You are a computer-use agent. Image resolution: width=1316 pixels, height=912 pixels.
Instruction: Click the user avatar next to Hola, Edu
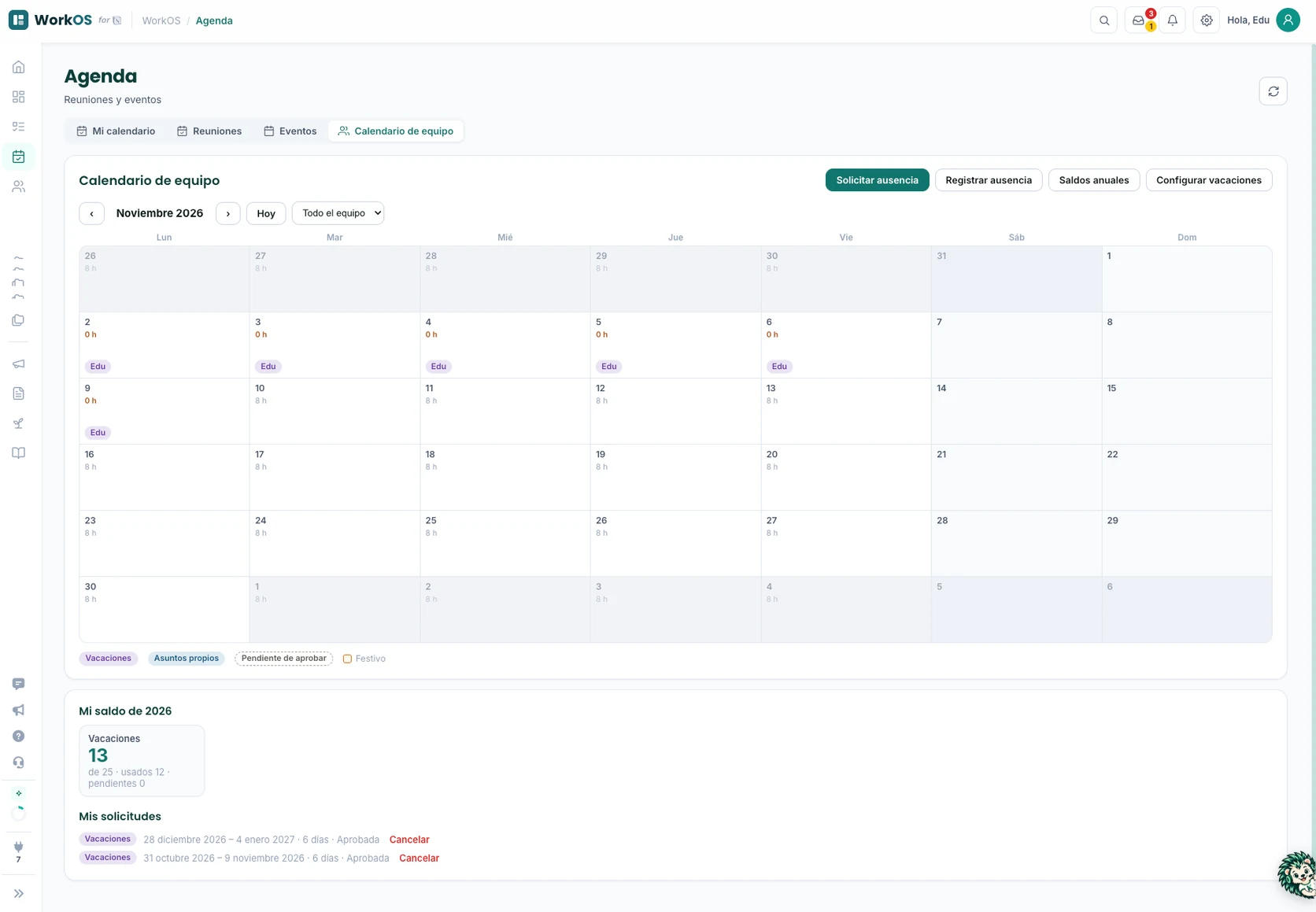tap(1288, 20)
